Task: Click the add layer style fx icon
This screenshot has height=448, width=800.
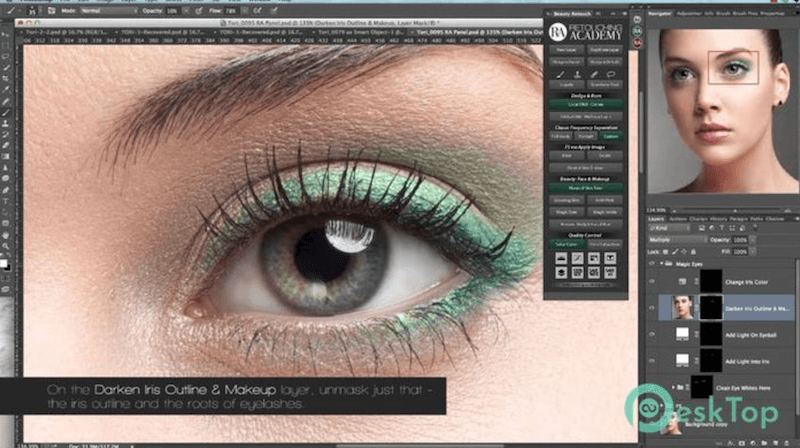Action: 731,443
